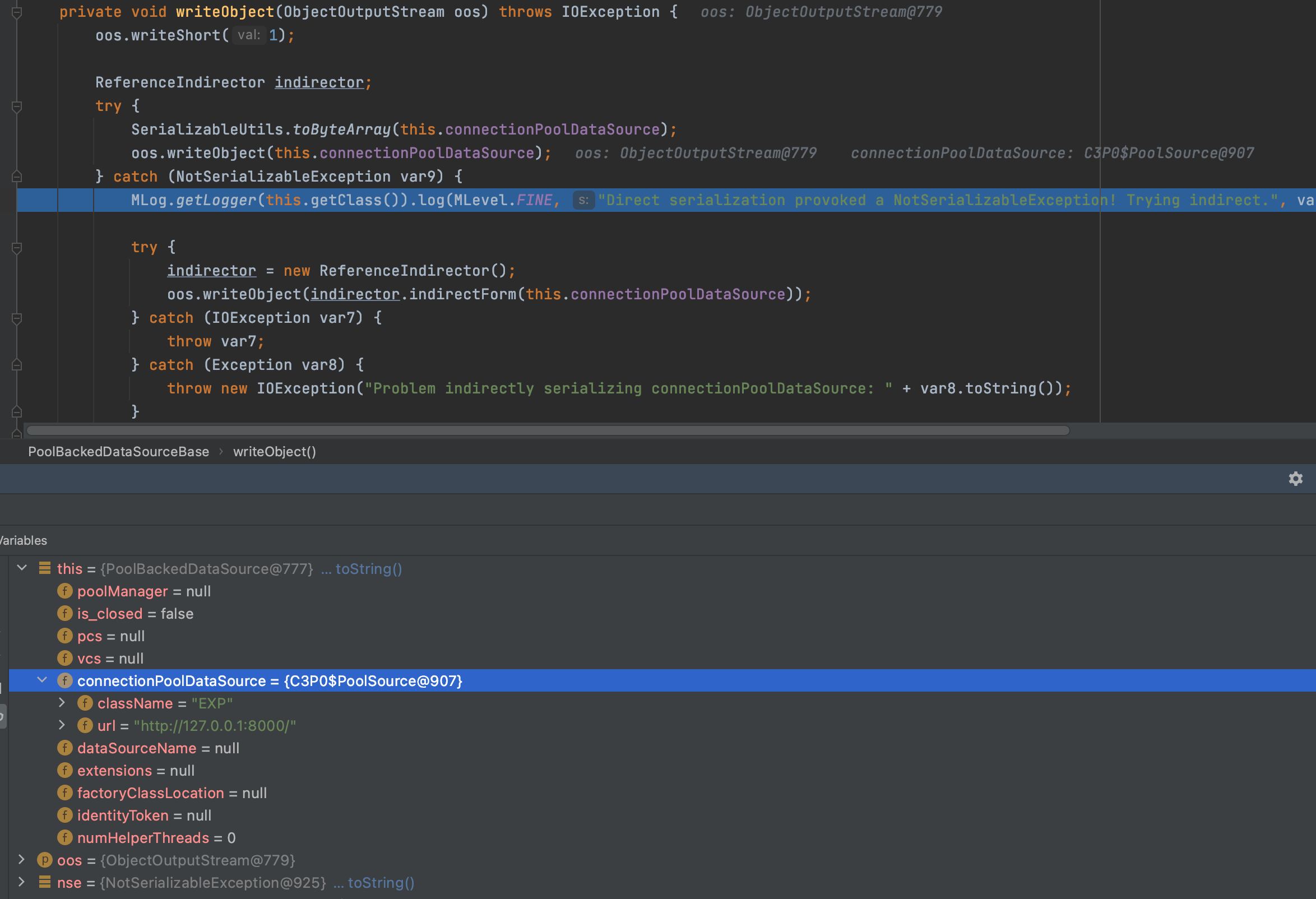Click object icon beside nse variable

tap(45, 882)
